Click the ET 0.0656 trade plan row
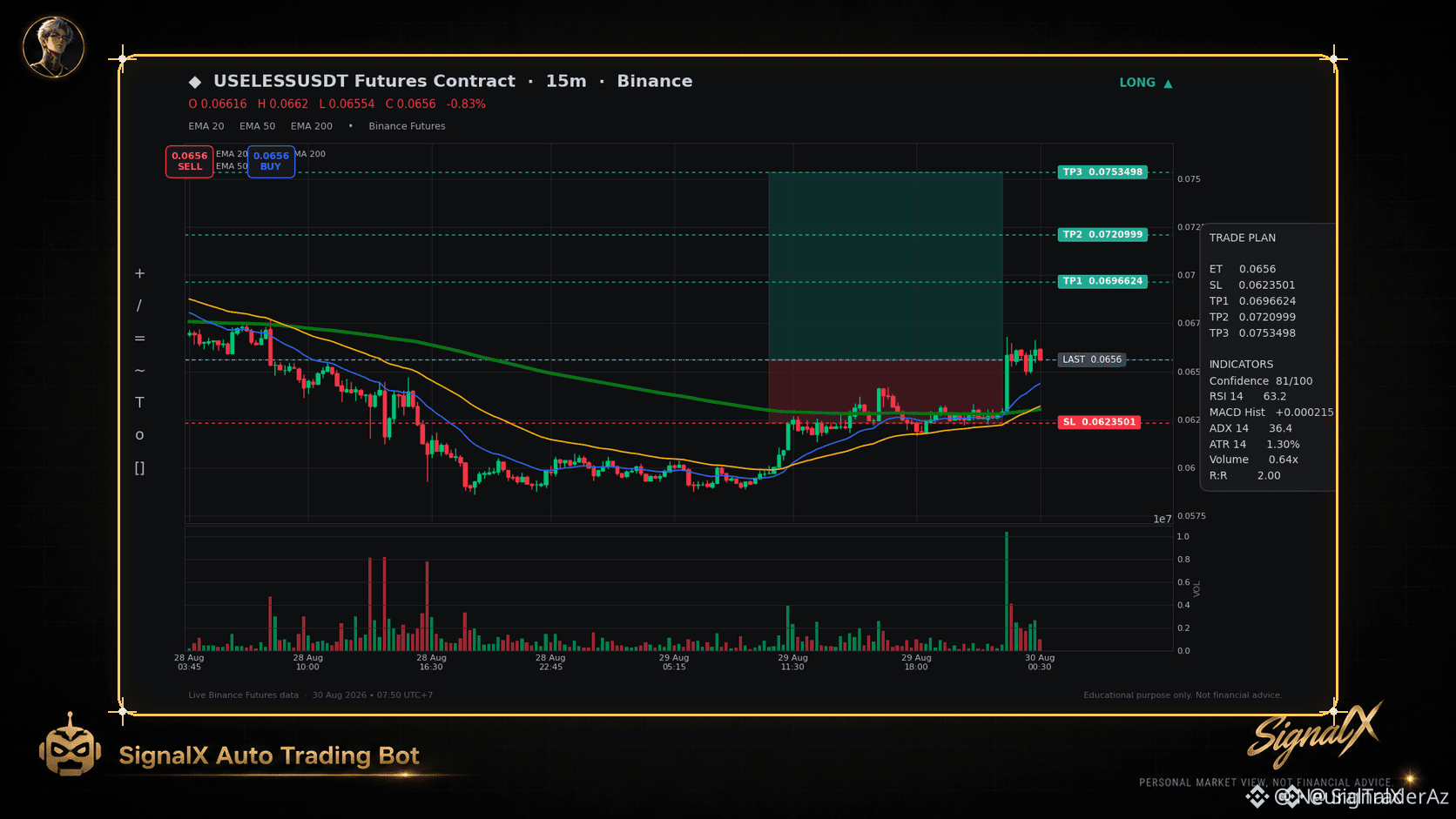This screenshot has height=819, width=1456. pyautogui.click(x=1243, y=270)
